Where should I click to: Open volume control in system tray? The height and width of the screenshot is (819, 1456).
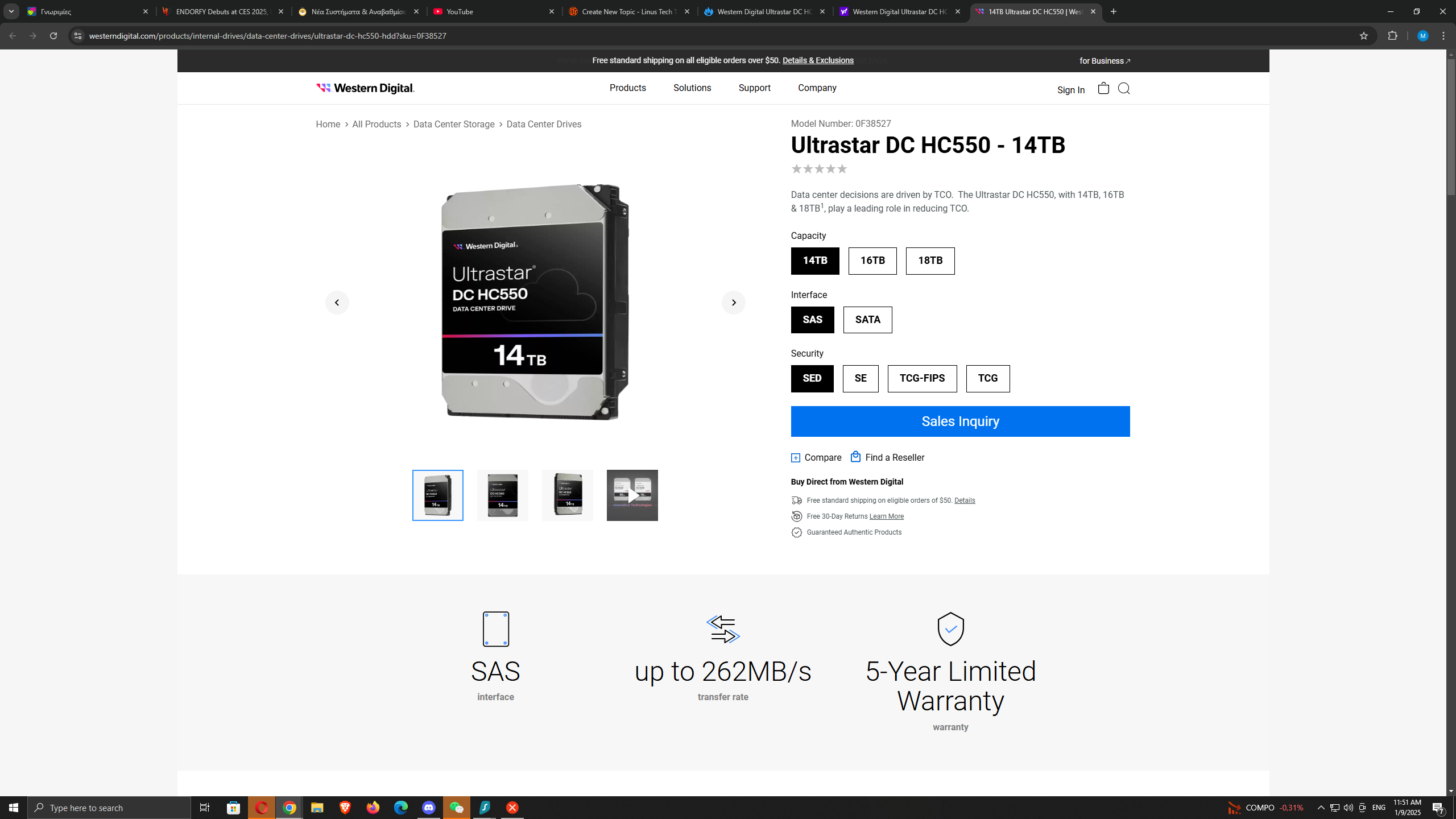[x=1349, y=808]
